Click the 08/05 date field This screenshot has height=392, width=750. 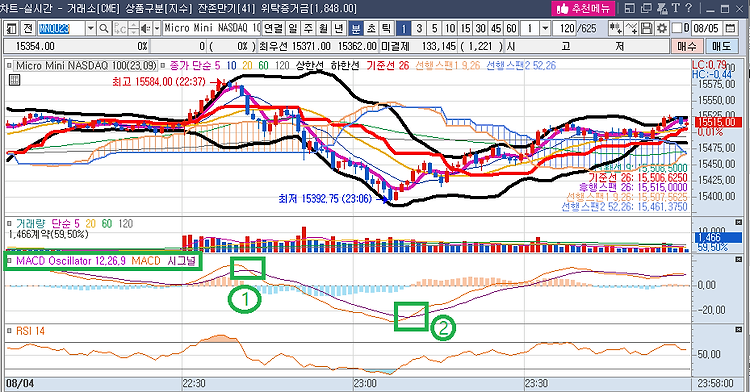click(x=706, y=29)
